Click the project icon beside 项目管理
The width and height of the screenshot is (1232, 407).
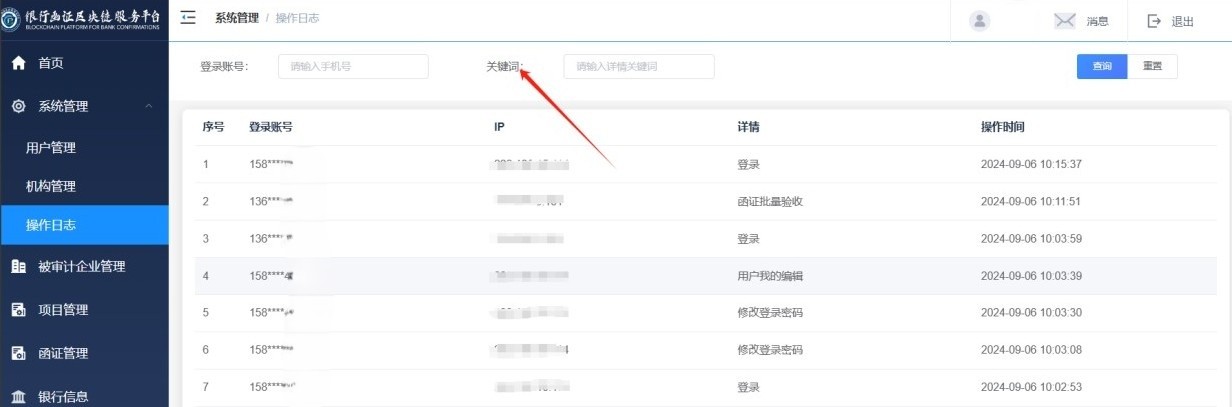point(18,310)
